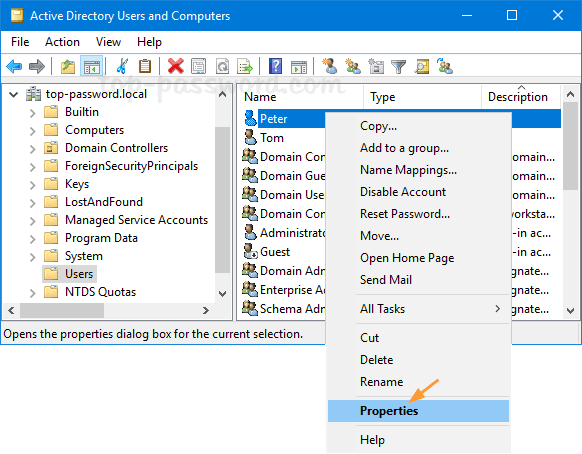The height and width of the screenshot is (454, 582).
Task: Expand the Domain Controllers node
Action: [33, 149]
